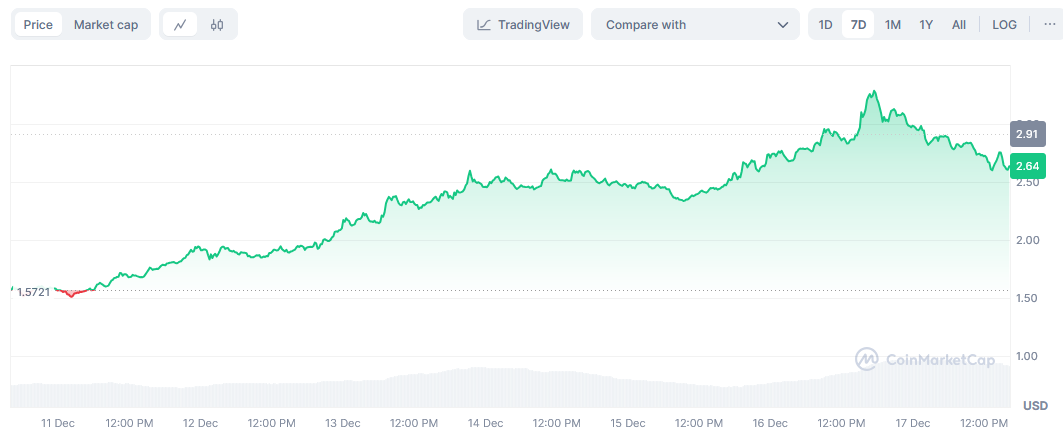Viewport: 1063px width, 431px height.
Task: Click the 2.91 price marker label
Action: [1026, 134]
